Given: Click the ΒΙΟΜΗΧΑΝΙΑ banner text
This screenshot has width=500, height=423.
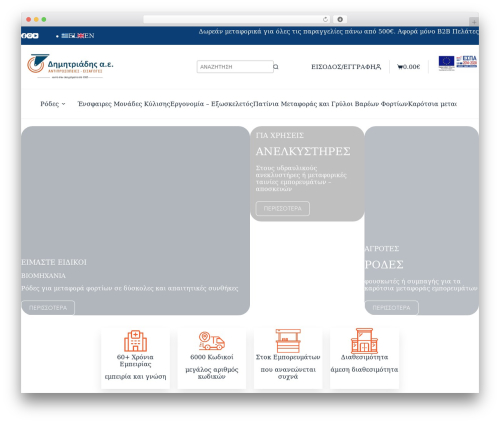Looking at the screenshot, I should 43,276.
